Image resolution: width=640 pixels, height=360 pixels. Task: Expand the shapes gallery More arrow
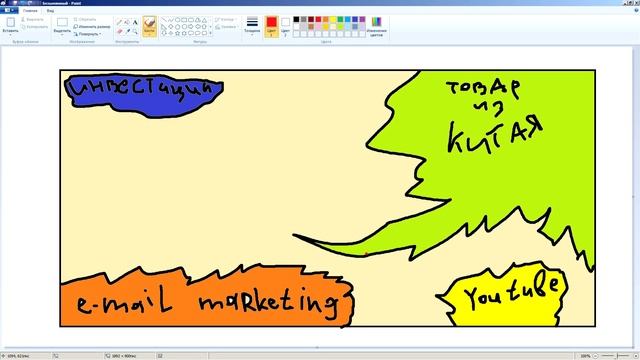pos(211,33)
